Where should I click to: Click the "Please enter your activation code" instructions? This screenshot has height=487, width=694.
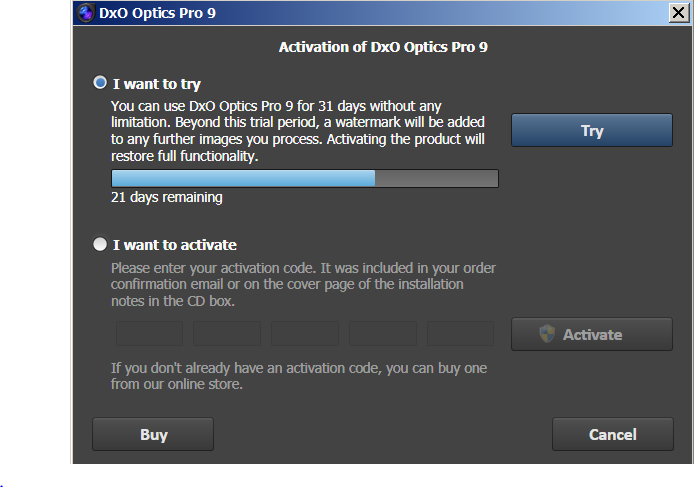(303, 283)
